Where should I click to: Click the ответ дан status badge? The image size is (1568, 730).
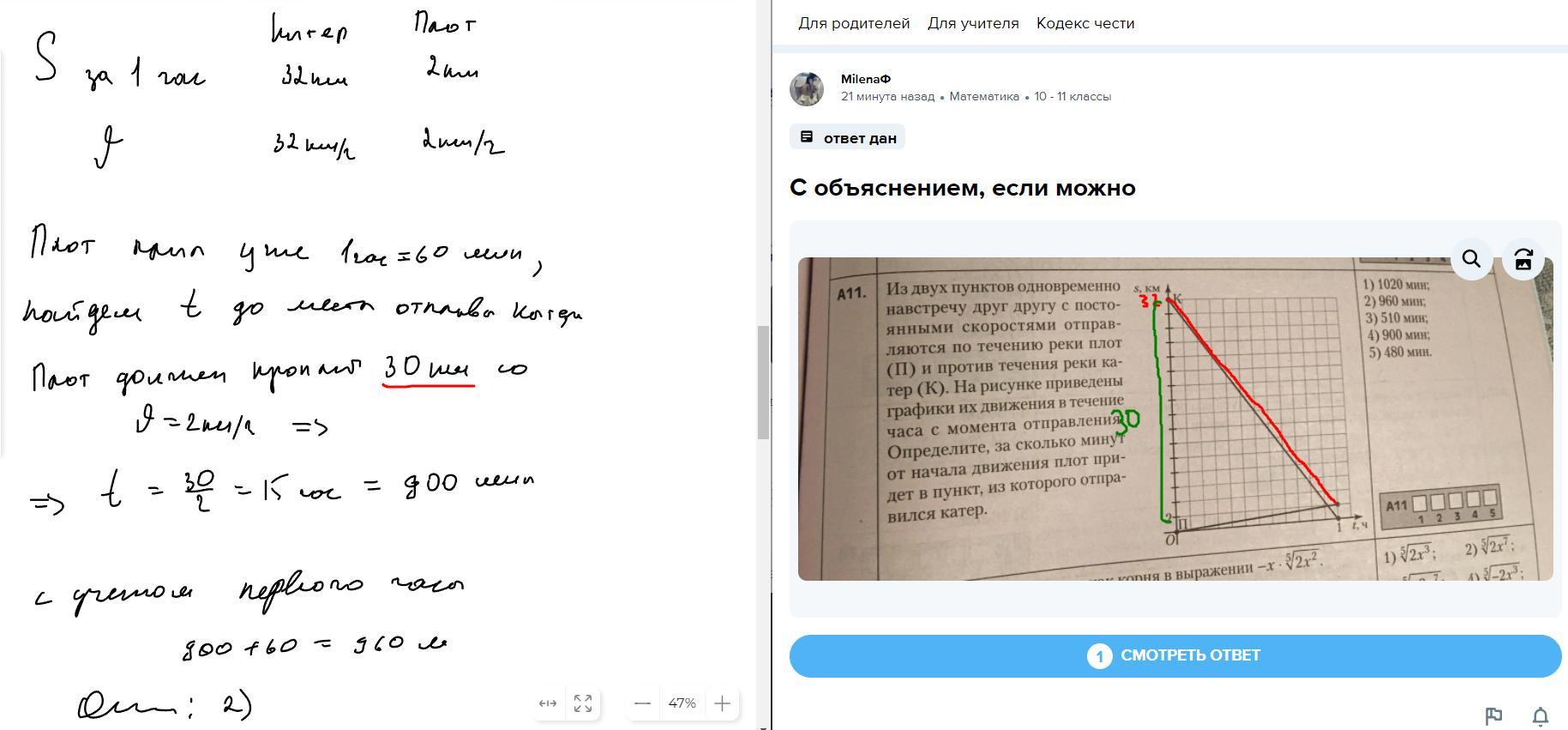[x=848, y=137]
